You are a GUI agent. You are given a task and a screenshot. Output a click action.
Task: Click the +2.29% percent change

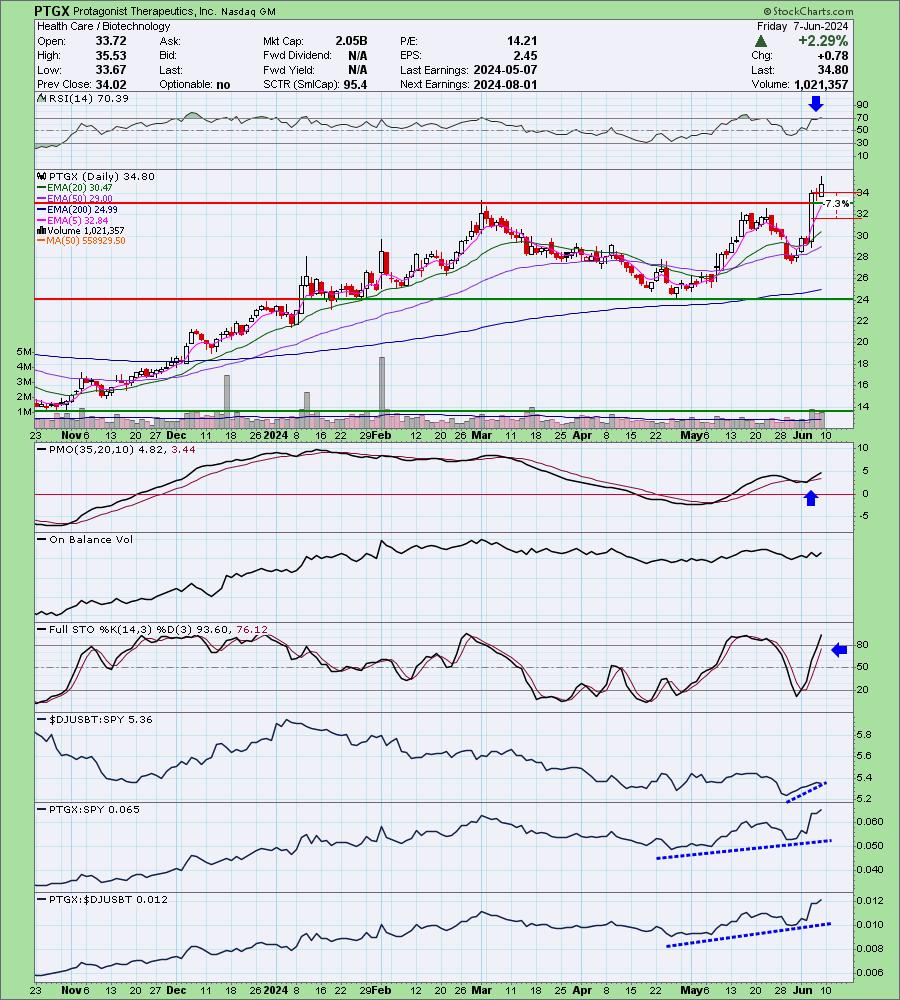pyautogui.click(x=823, y=41)
